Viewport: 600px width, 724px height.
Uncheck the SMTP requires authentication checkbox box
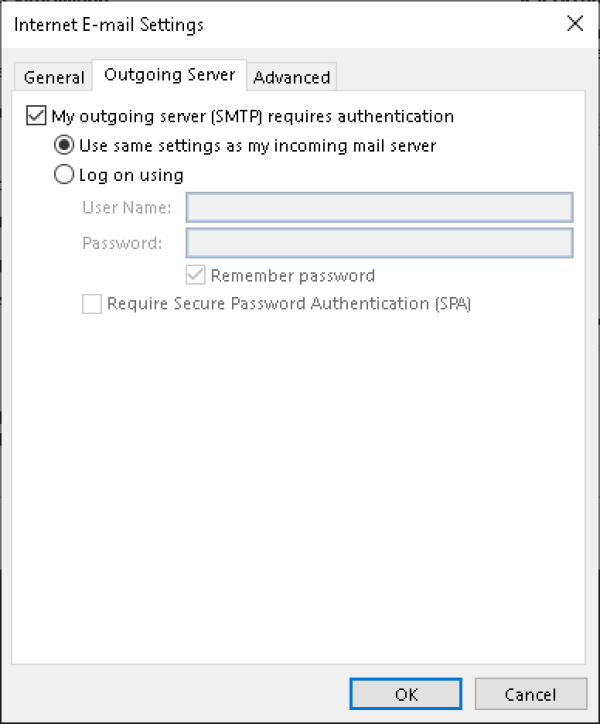click(36, 116)
